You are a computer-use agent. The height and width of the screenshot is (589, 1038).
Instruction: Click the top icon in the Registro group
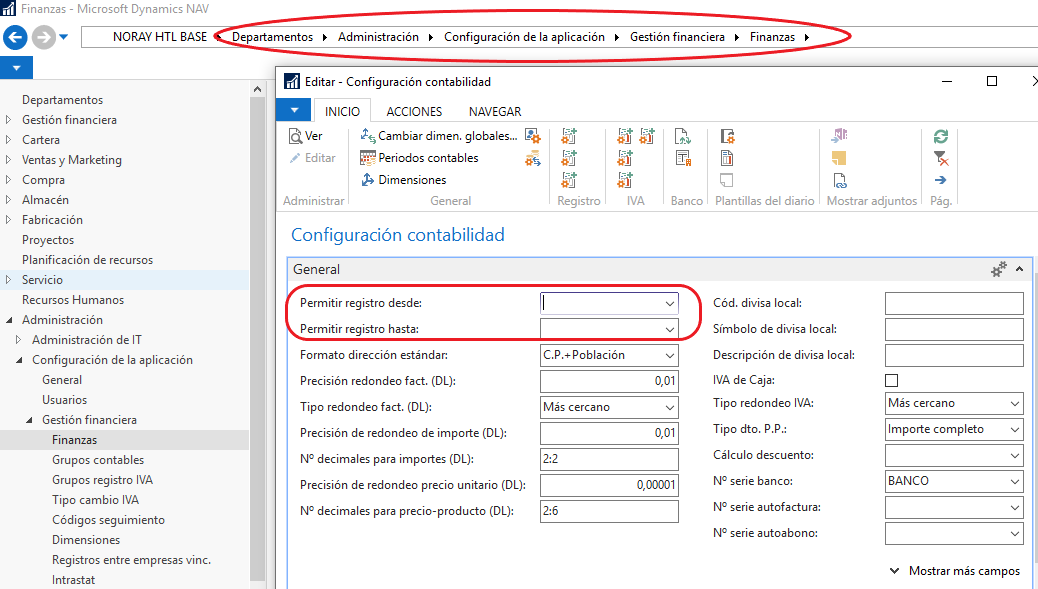[569, 136]
